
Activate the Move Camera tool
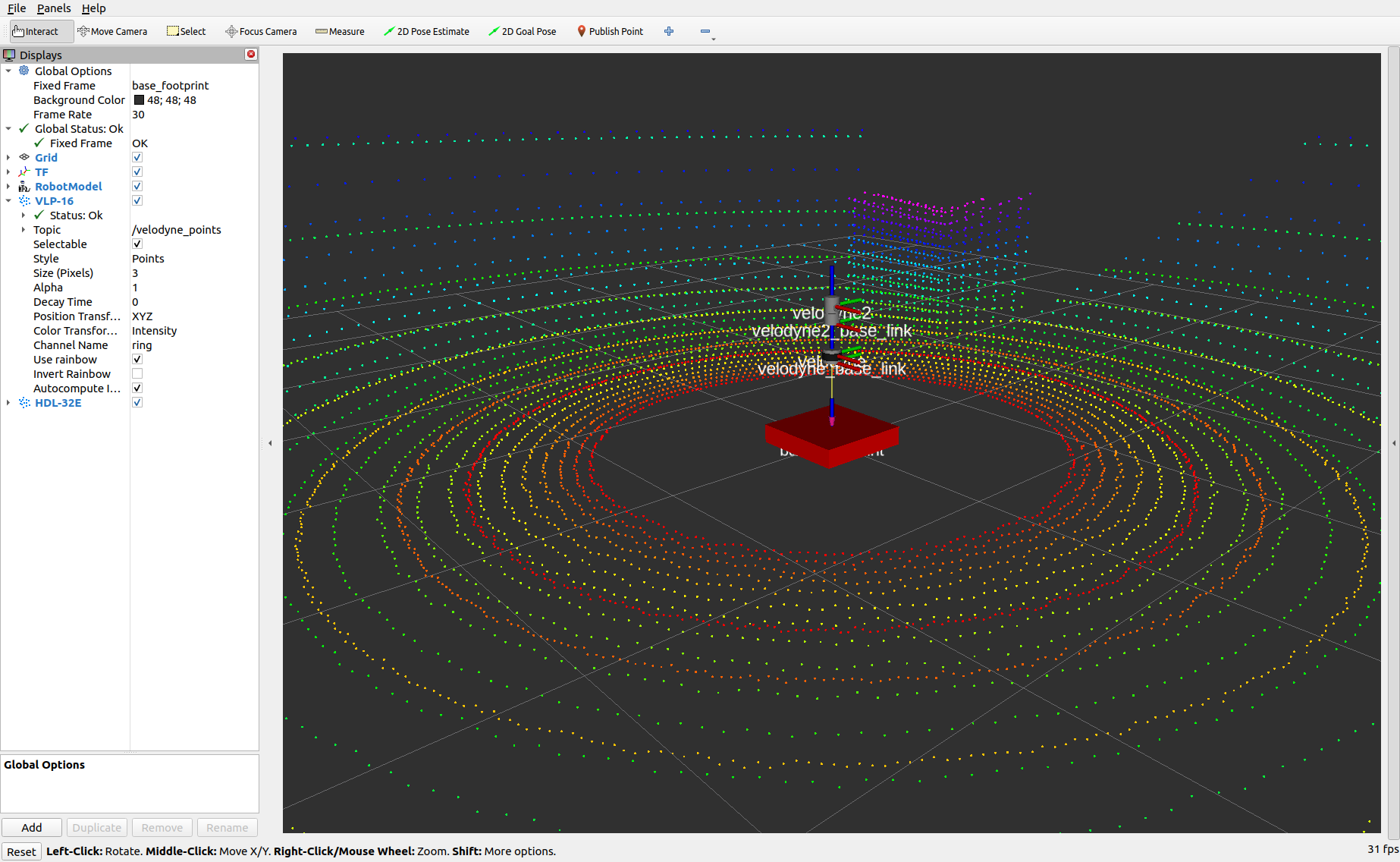(112, 31)
